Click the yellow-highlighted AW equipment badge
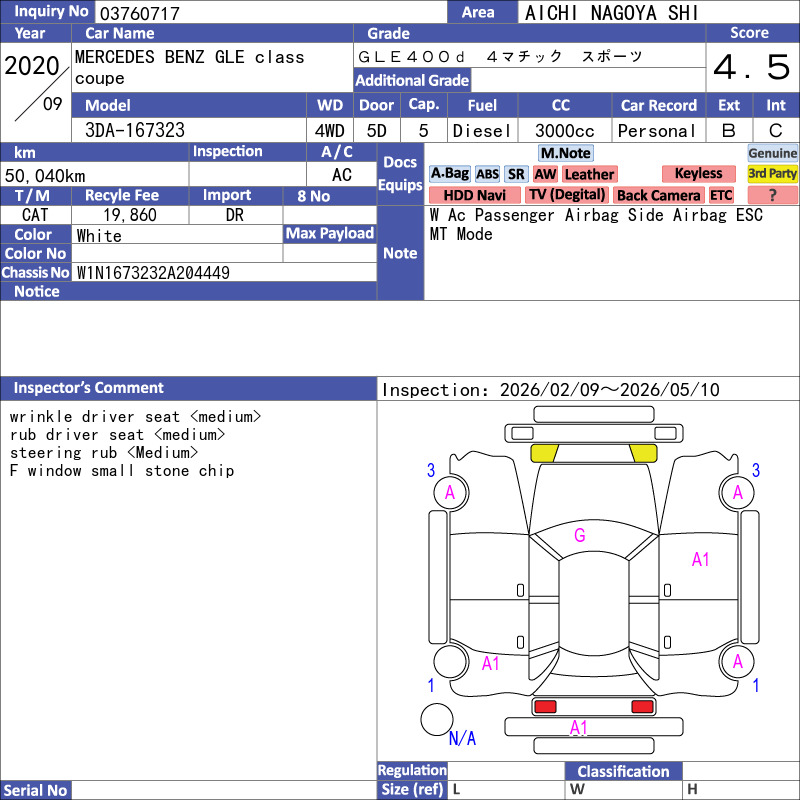 pyautogui.click(x=545, y=174)
